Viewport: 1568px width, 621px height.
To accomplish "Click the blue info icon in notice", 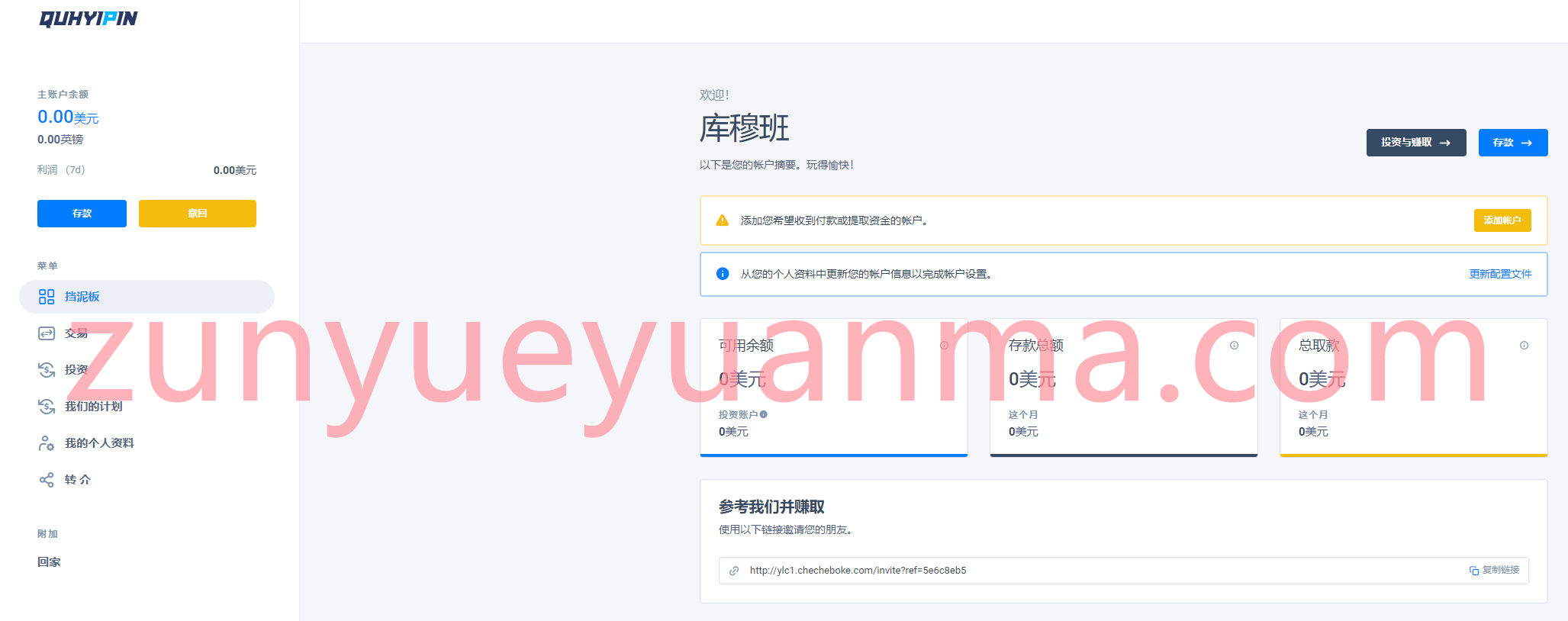I will [x=722, y=274].
